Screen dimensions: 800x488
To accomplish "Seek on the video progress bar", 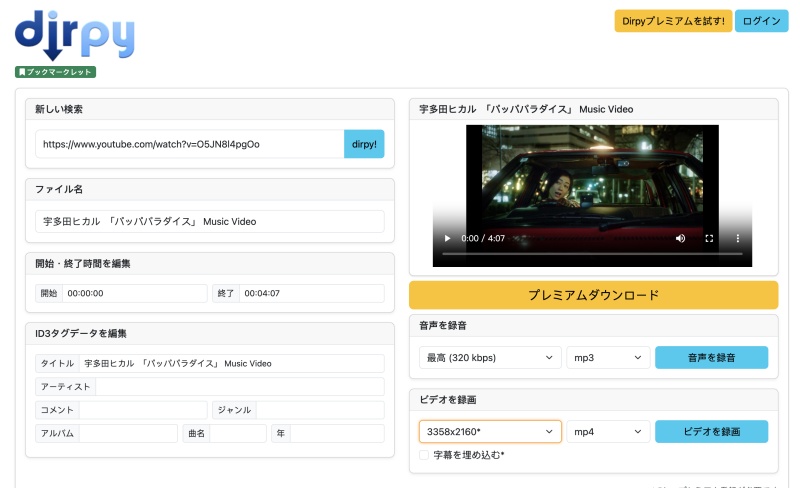I will click(x=592, y=253).
